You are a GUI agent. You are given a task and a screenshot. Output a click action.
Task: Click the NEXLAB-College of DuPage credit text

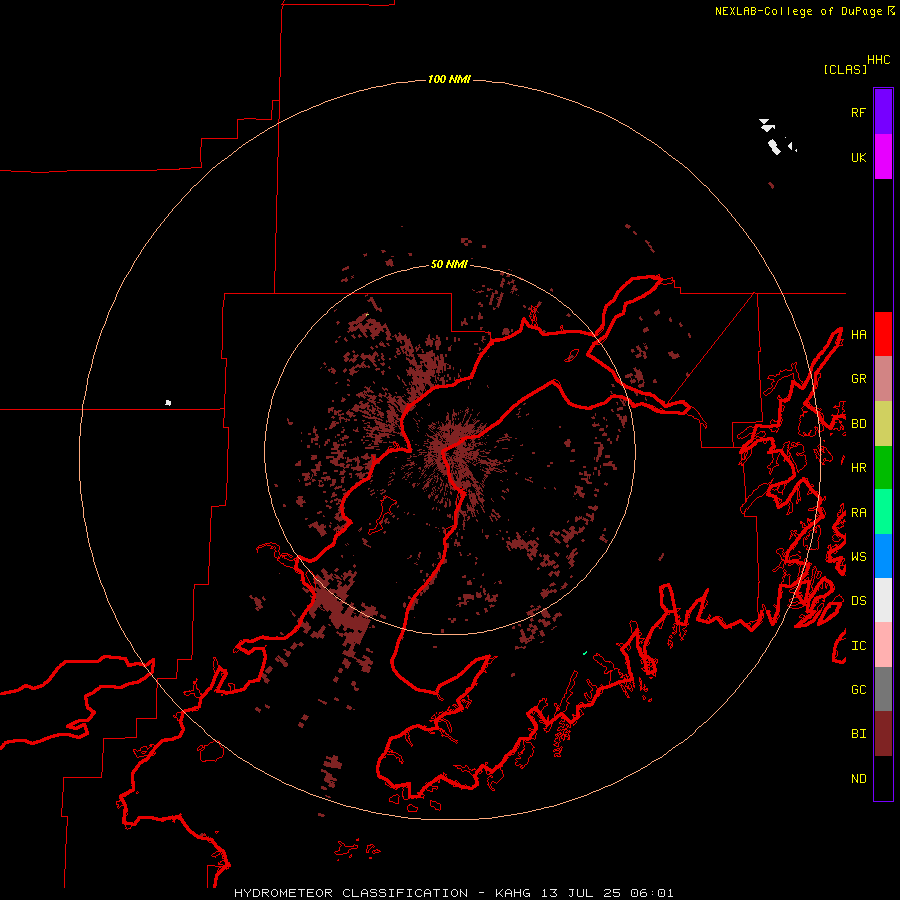798,11
